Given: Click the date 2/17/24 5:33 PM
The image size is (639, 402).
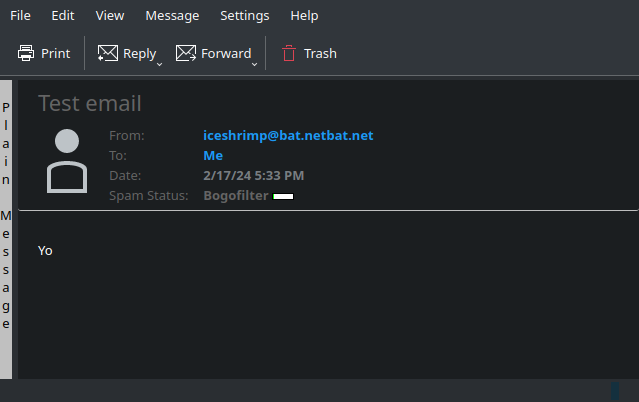Looking at the screenshot, I should [253, 175].
